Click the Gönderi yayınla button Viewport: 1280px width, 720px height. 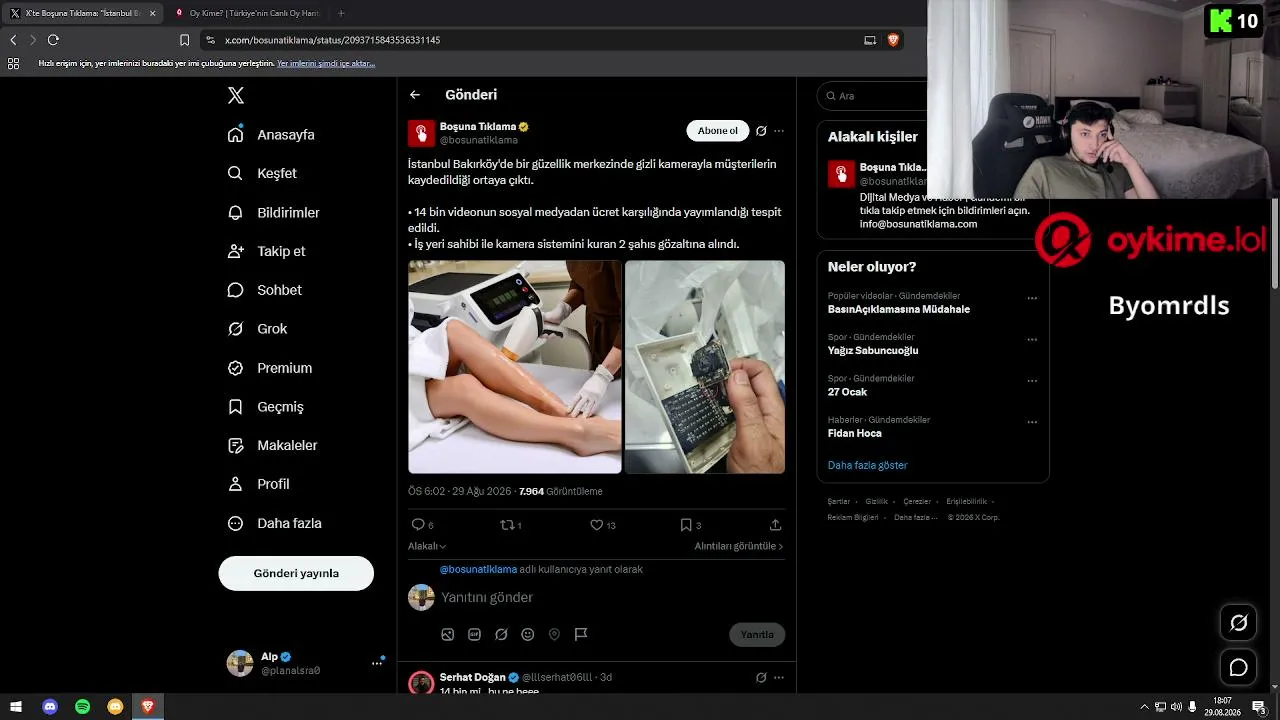point(296,573)
